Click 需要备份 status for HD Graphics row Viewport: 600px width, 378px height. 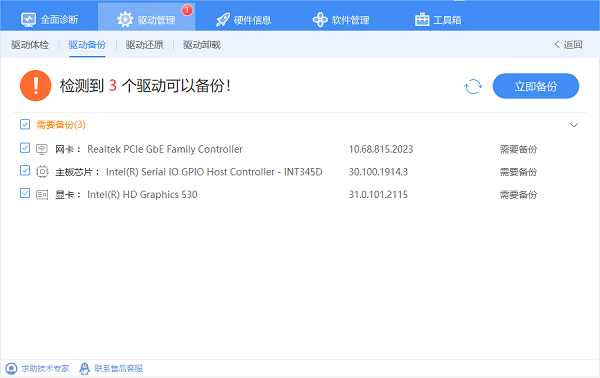518,195
